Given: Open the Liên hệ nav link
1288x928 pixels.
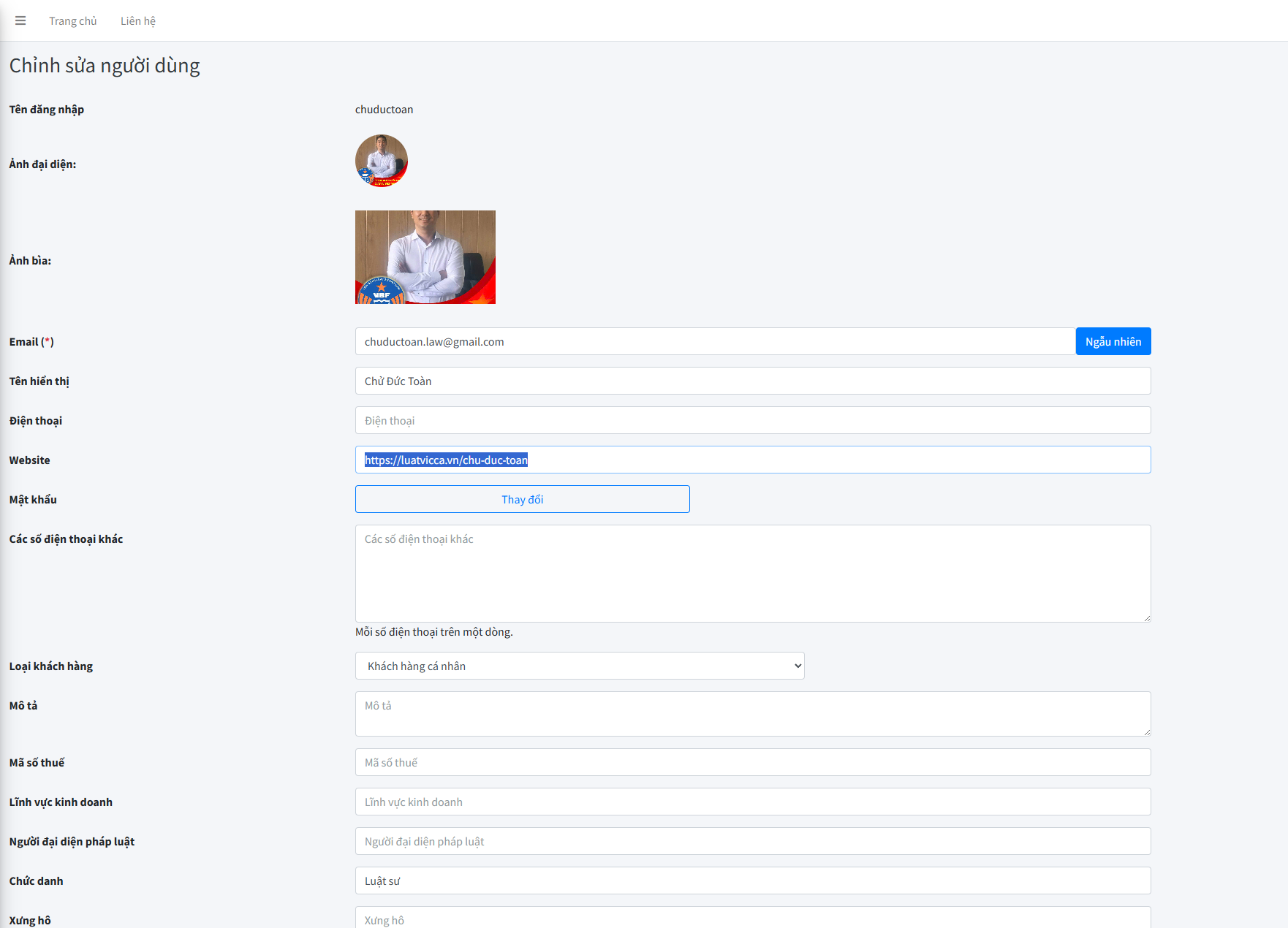Looking at the screenshot, I should click(x=137, y=21).
